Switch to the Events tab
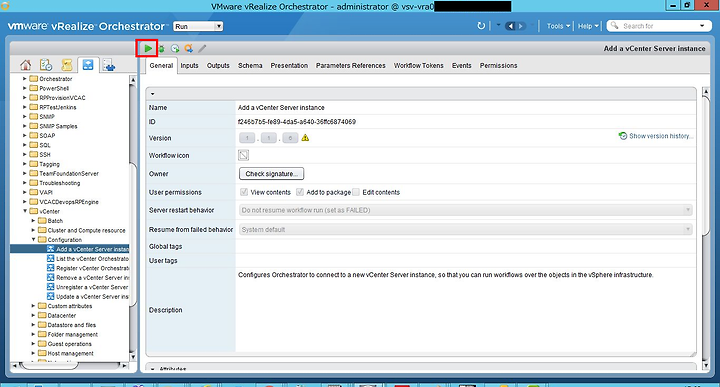 pyautogui.click(x=461, y=66)
